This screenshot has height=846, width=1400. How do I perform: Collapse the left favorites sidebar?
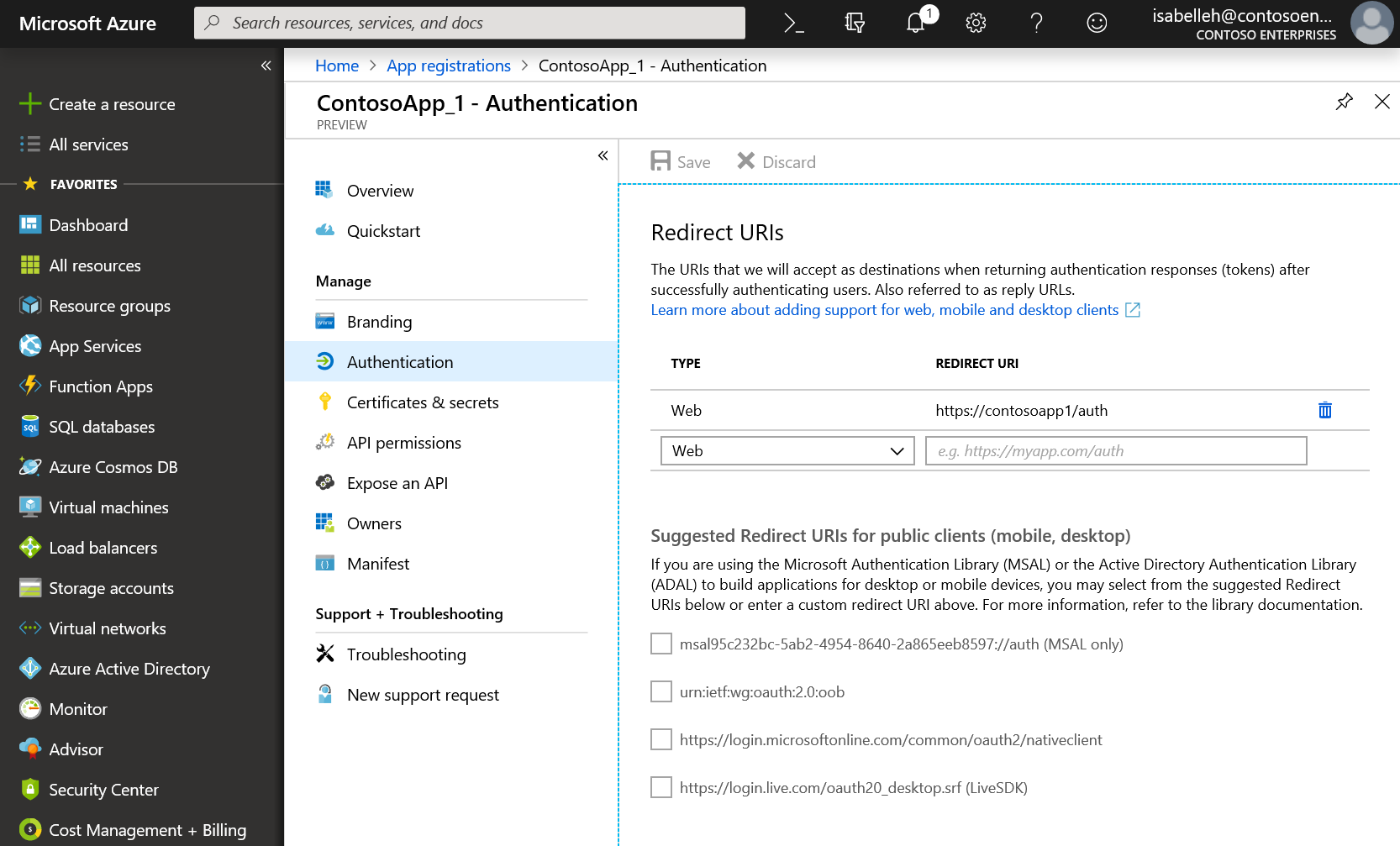point(266,66)
